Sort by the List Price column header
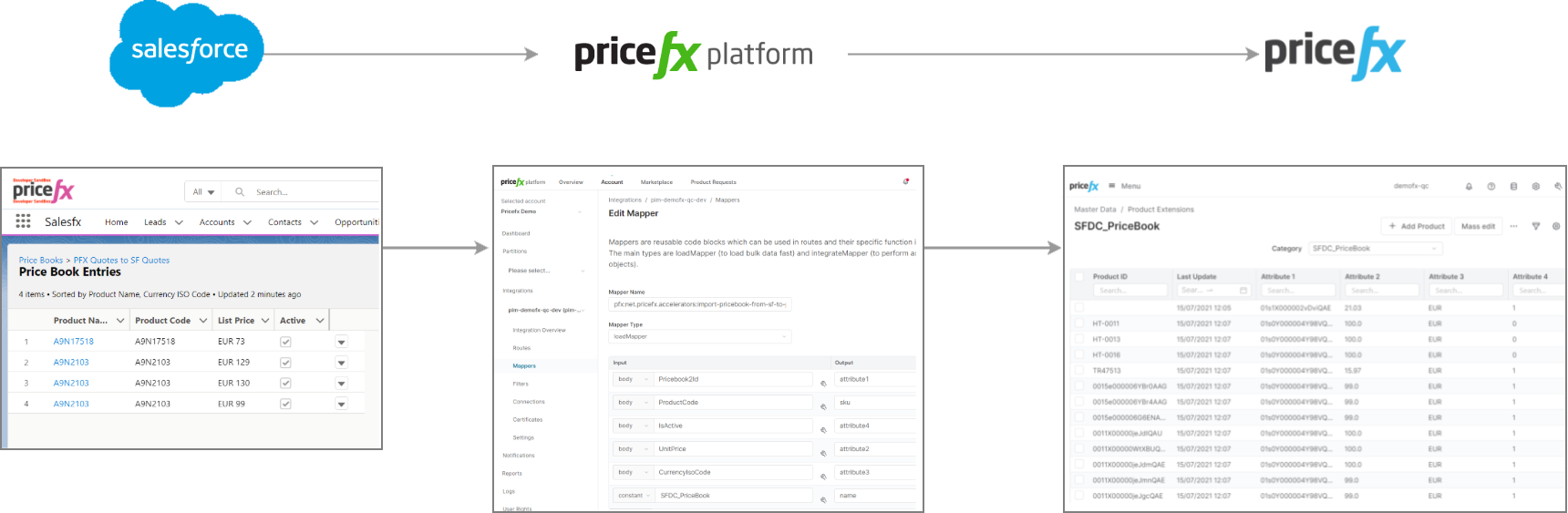 tap(236, 321)
